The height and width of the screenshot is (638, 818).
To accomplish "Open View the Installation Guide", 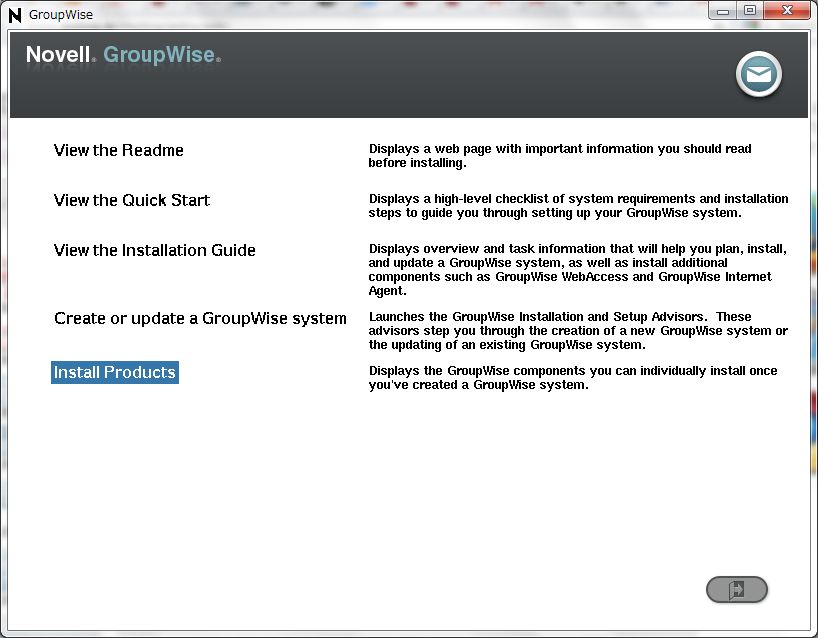I will (x=154, y=250).
